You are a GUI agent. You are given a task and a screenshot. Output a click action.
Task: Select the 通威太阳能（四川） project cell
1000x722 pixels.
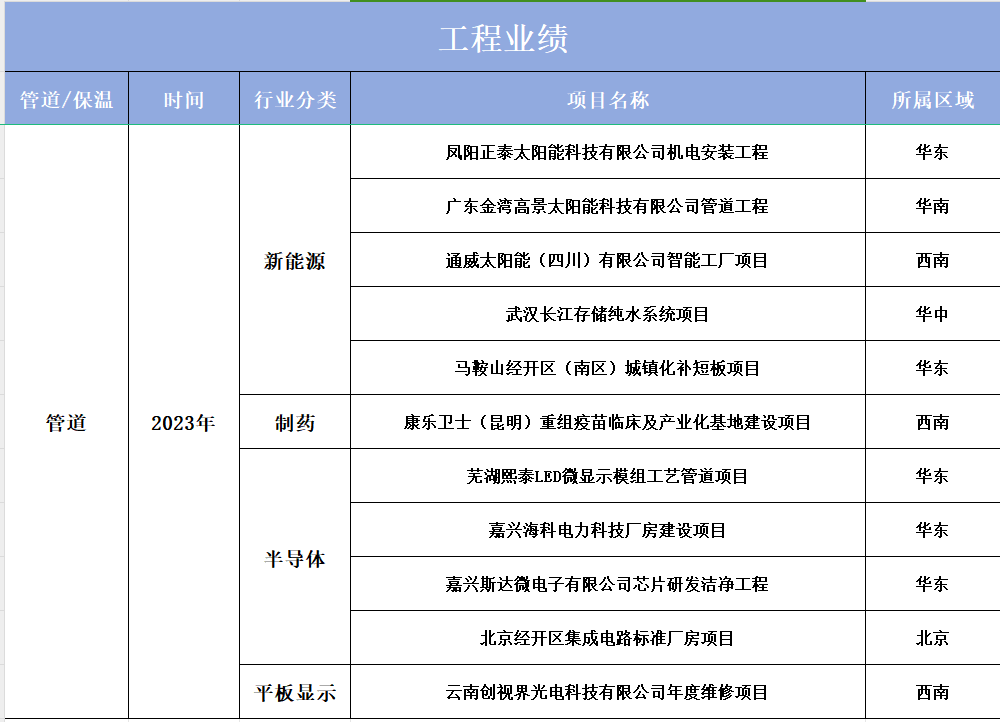click(607, 260)
